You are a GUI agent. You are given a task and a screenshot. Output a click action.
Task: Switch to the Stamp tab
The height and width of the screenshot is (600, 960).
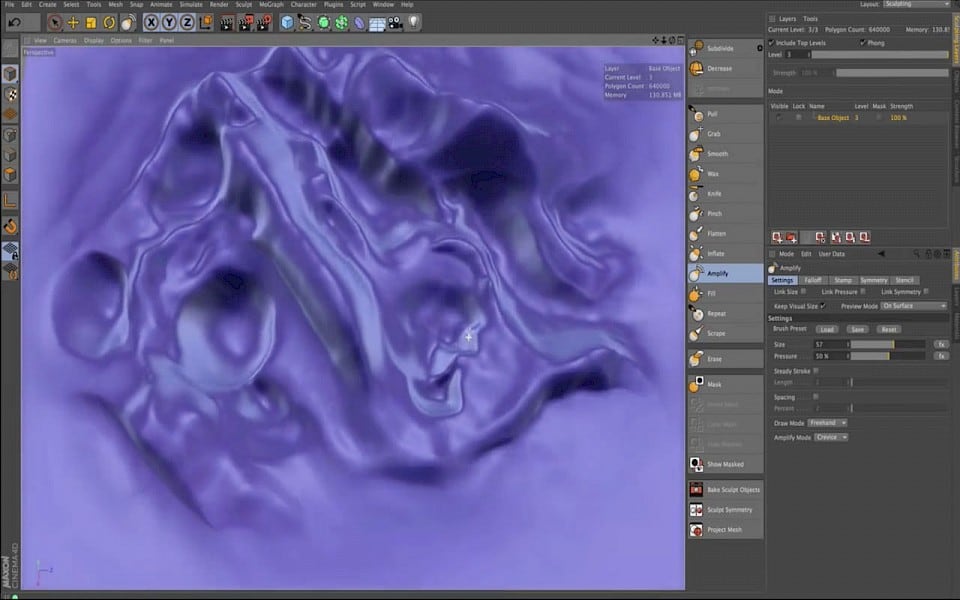tap(843, 280)
